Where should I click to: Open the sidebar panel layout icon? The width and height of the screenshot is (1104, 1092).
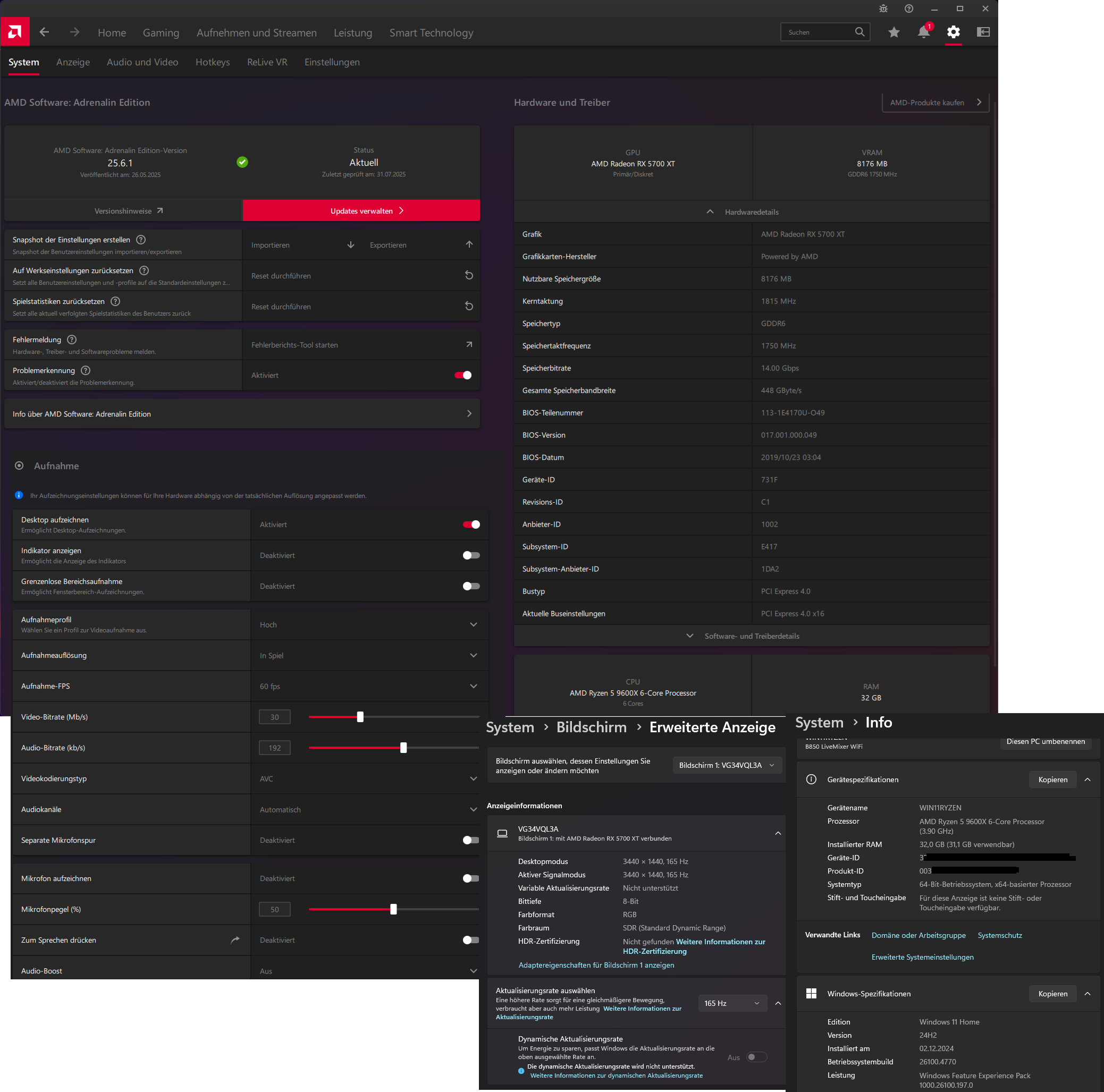click(983, 32)
